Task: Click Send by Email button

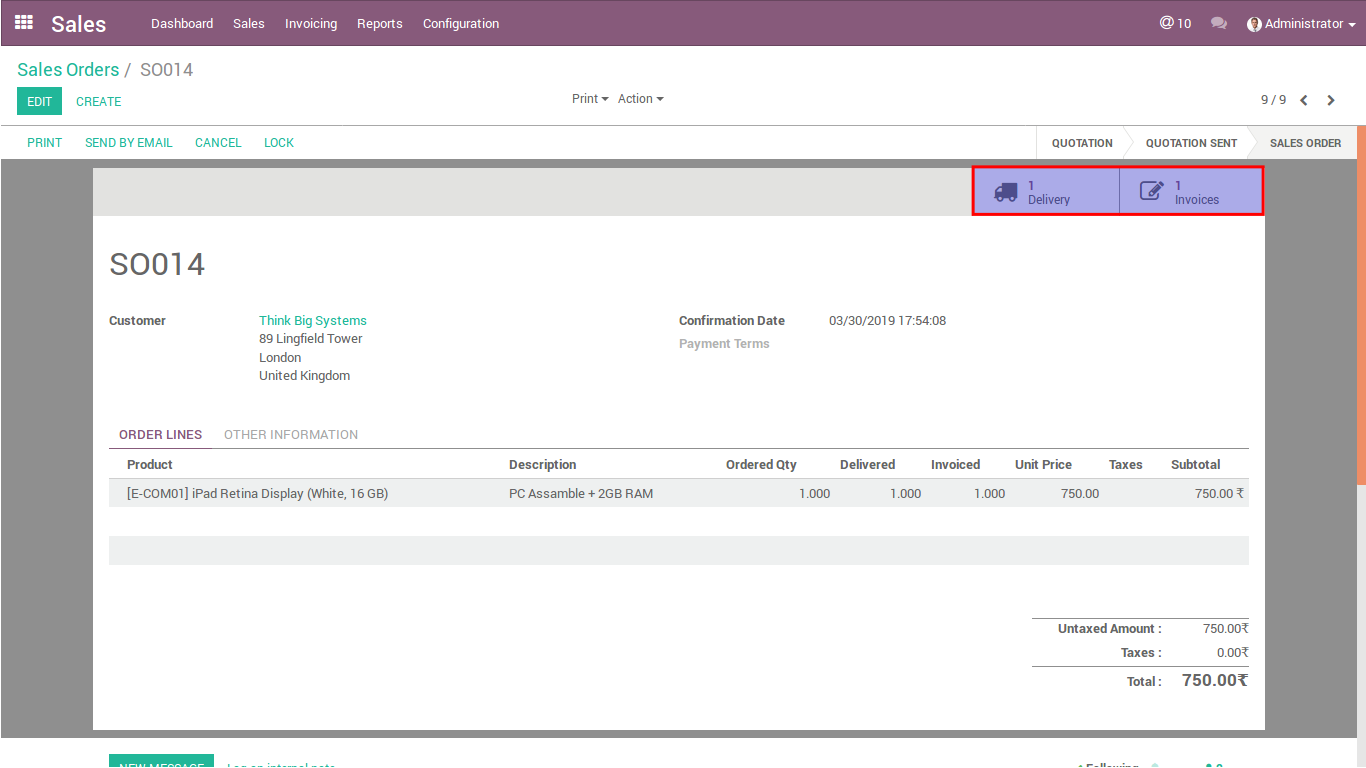Action: coord(128,143)
